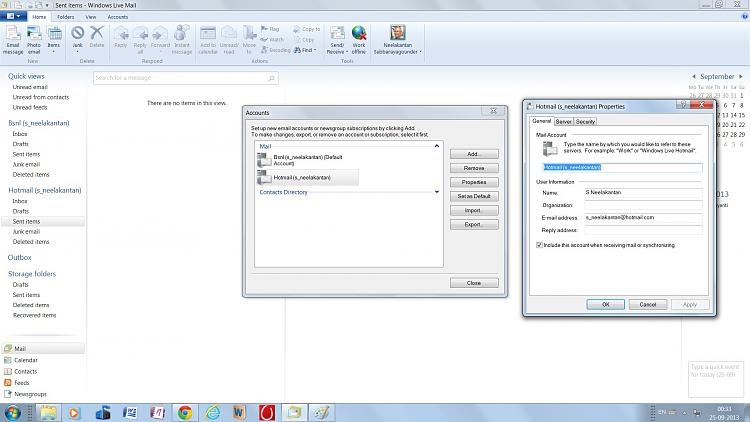Screen dimensions: 750x422
Task: Close the Accounts dialog with Close button
Action: tap(474, 283)
